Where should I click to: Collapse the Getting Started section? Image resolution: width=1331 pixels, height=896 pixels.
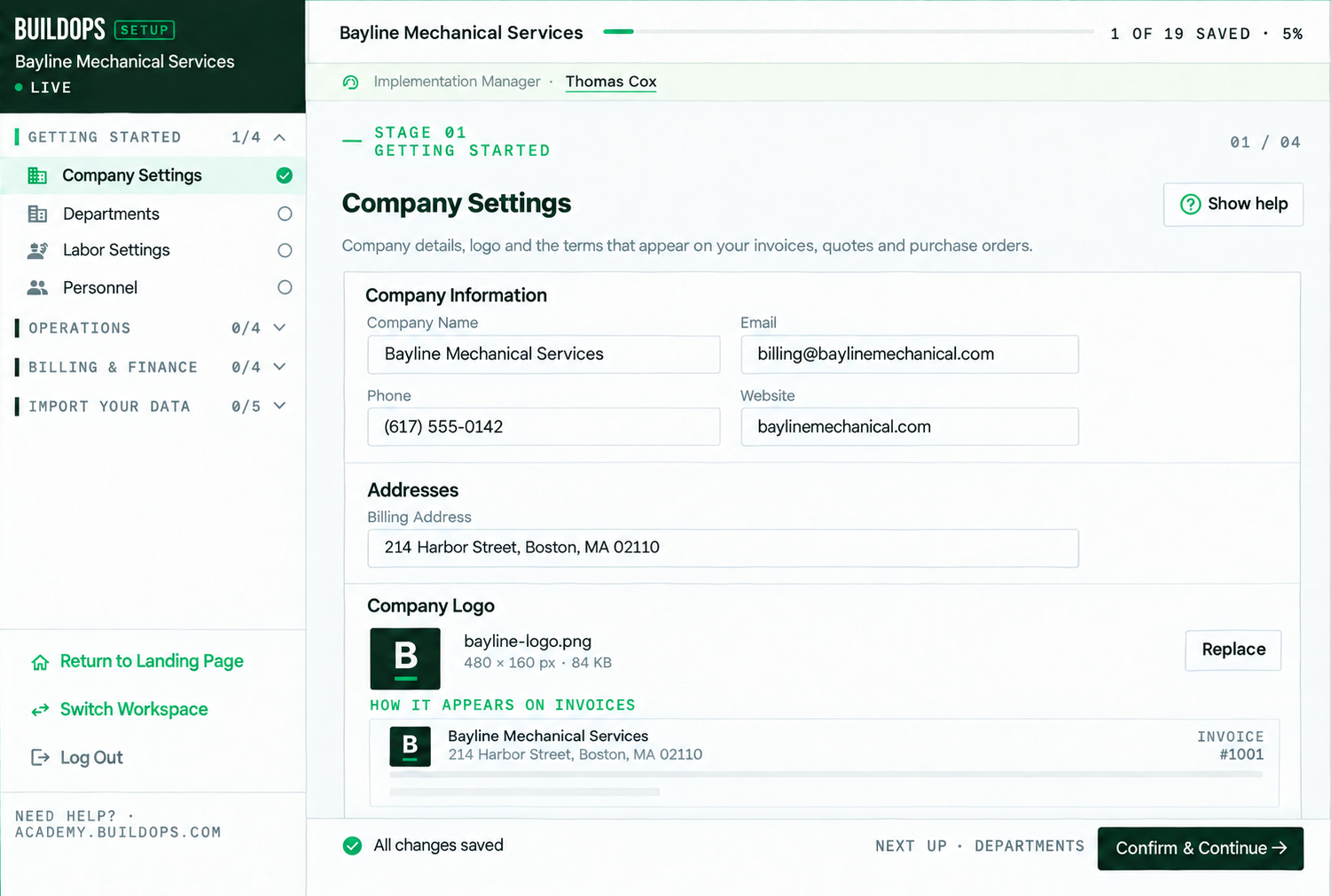[x=279, y=137]
